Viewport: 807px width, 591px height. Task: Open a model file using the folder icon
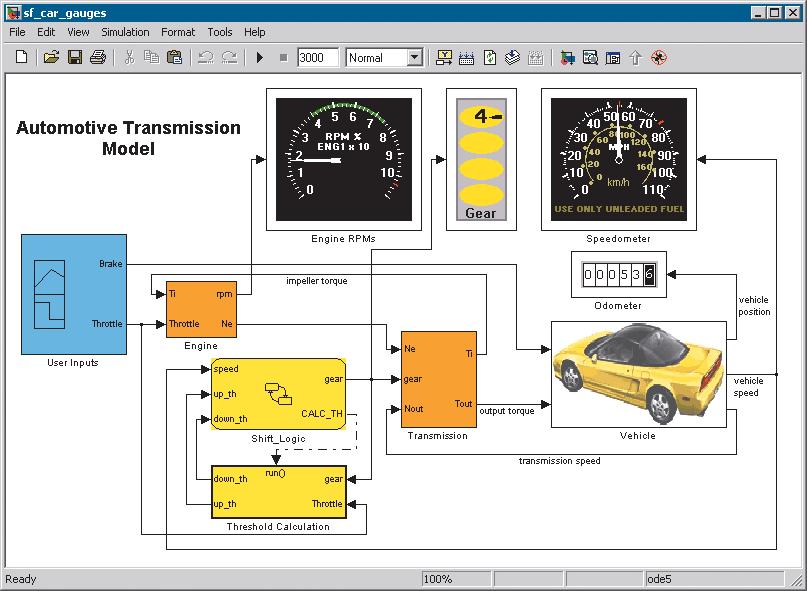pos(51,57)
